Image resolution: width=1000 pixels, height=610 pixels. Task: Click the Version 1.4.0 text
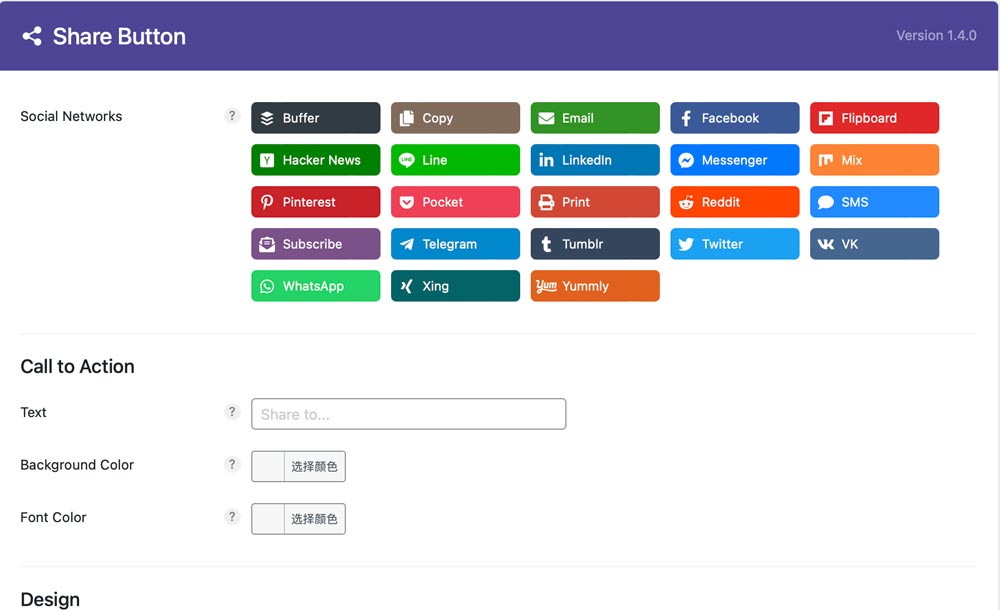click(x=936, y=36)
